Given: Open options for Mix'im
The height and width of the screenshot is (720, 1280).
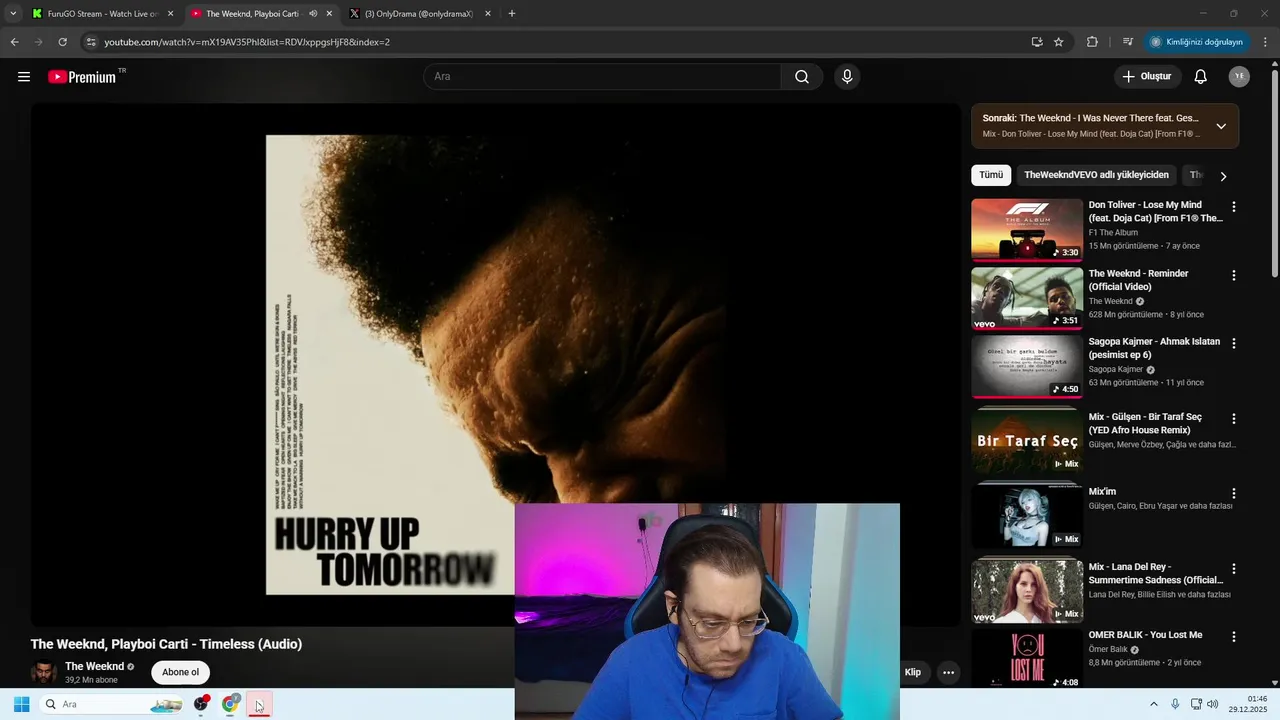Looking at the screenshot, I should click(1233, 493).
